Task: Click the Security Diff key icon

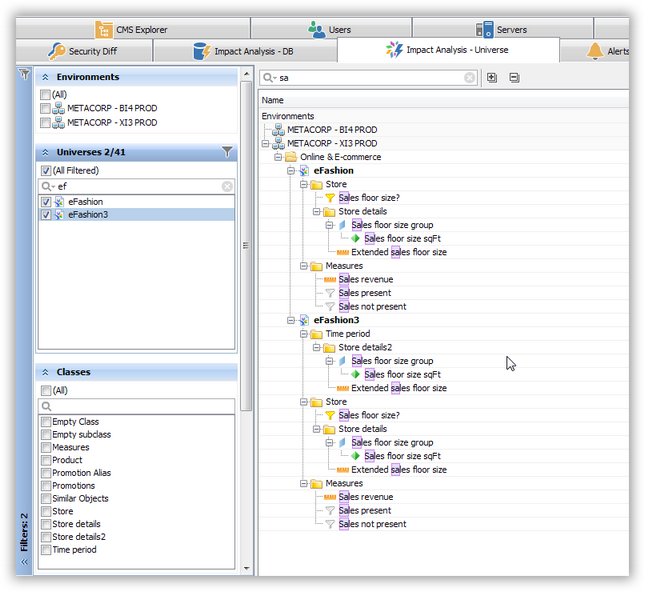Action: click(56, 51)
